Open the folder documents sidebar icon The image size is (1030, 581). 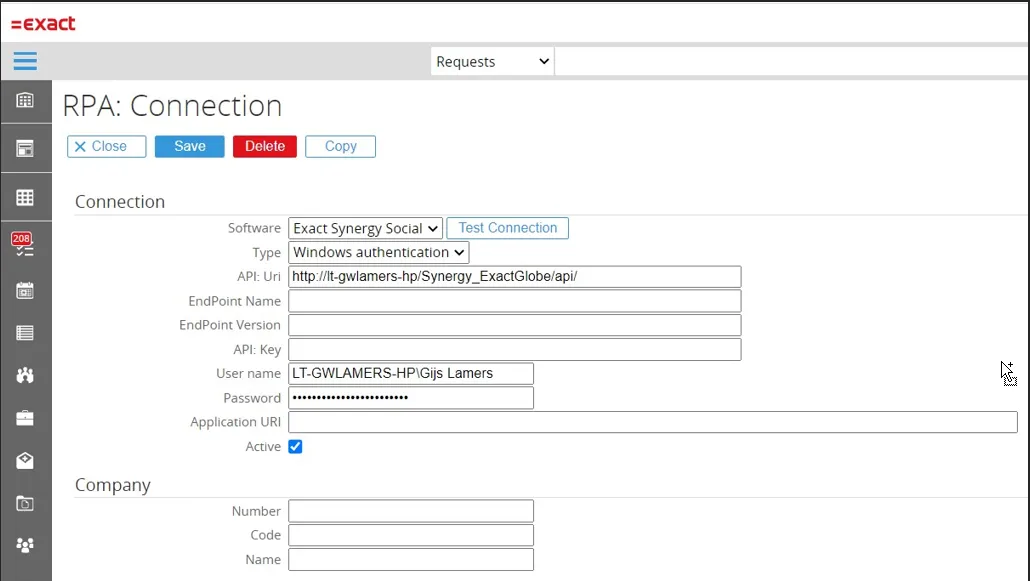25,503
